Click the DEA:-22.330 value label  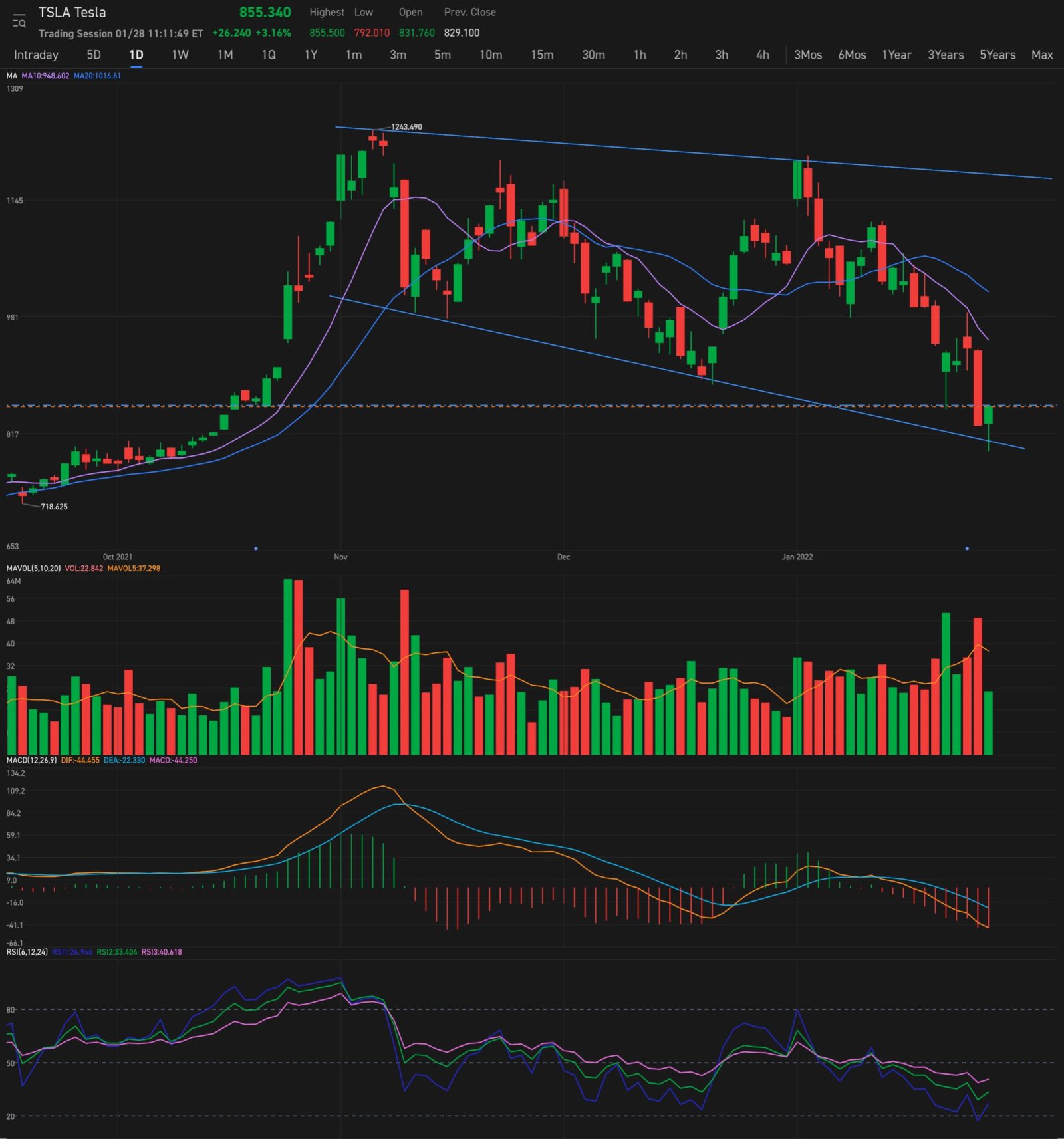[x=124, y=760]
